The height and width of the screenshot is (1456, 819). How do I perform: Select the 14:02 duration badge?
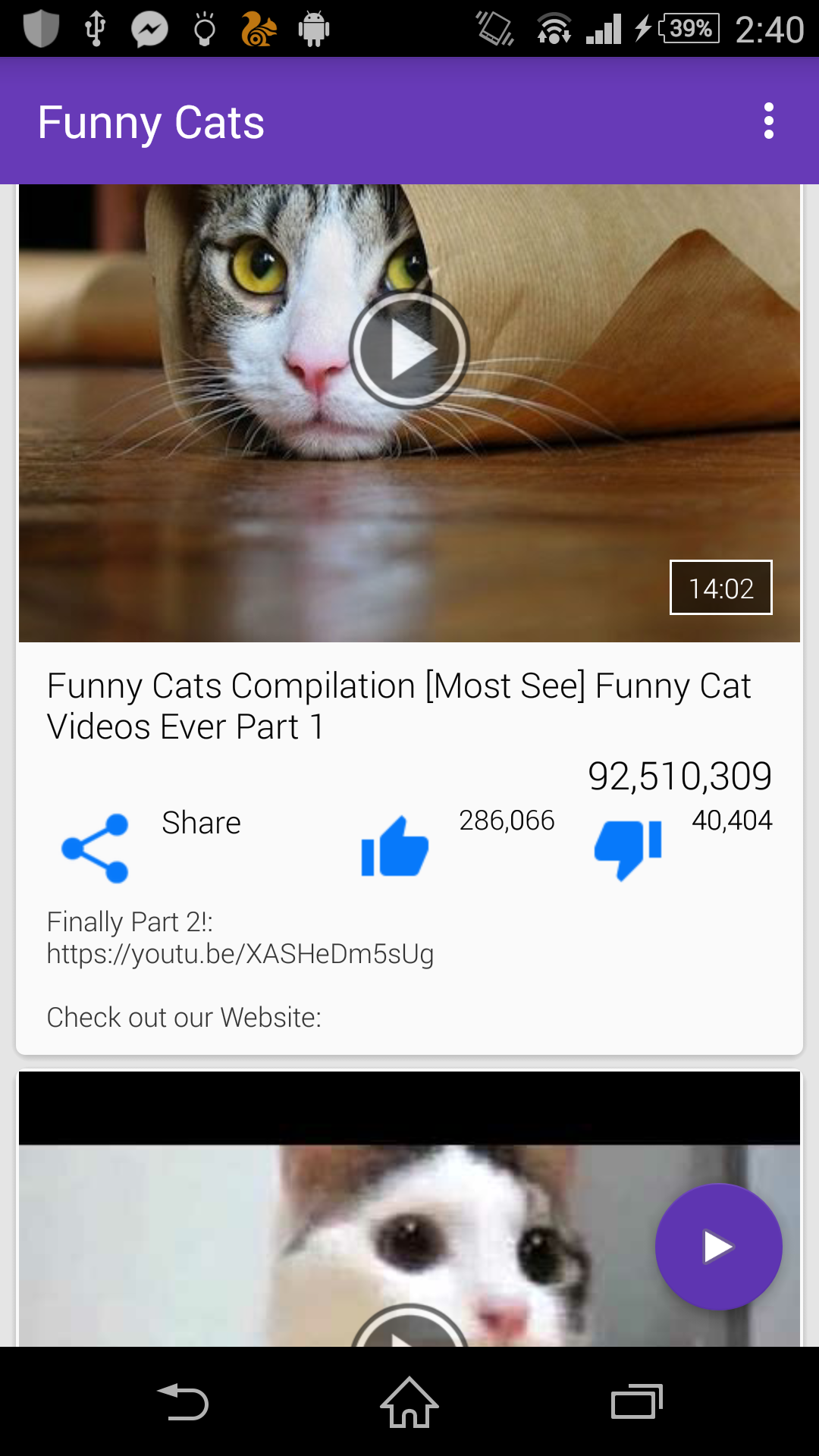[720, 588]
